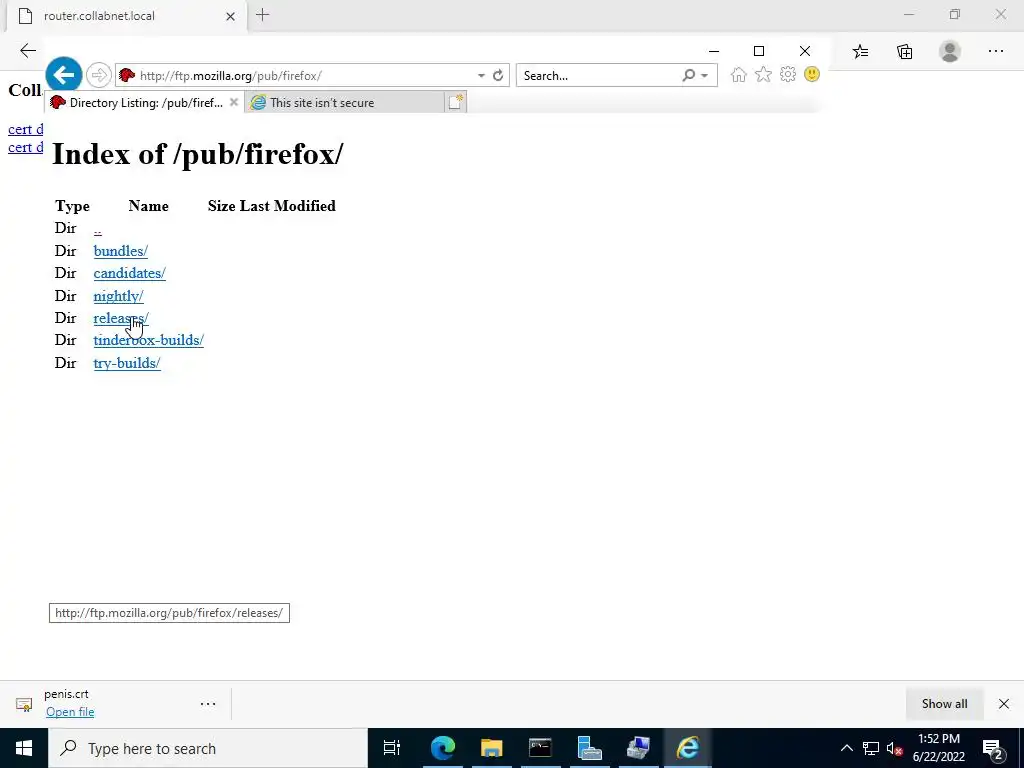Click the 'Type' column header

(x=72, y=206)
